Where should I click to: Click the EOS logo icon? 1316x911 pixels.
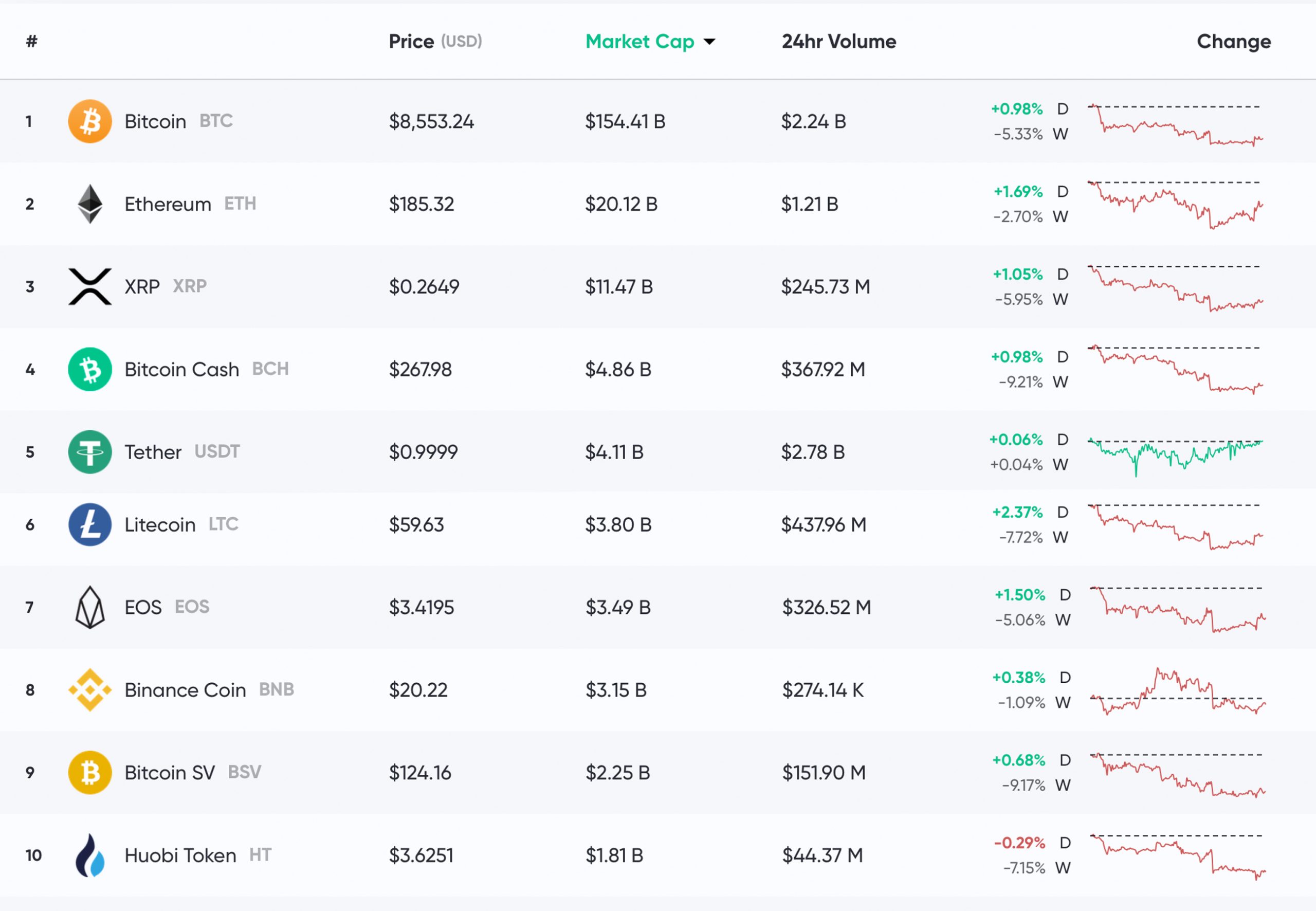(x=89, y=607)
